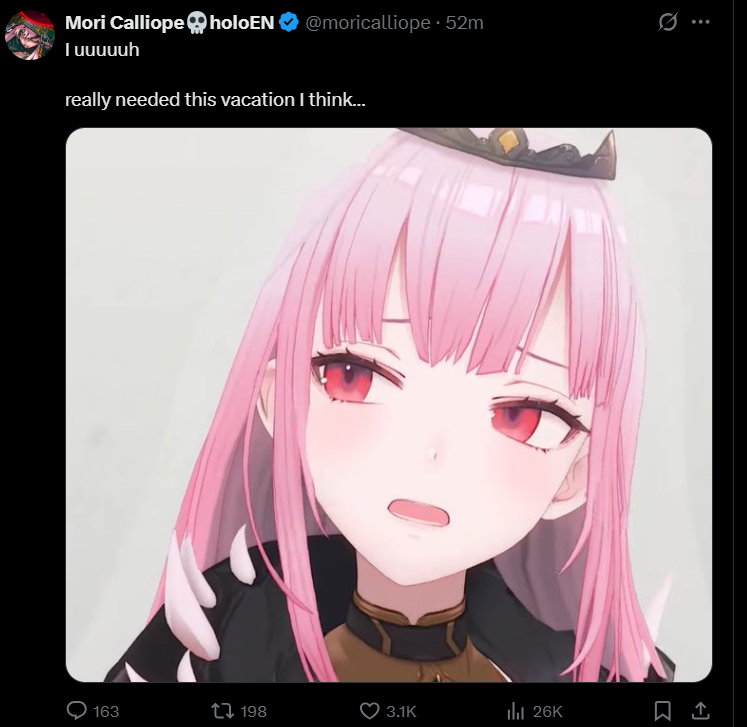747x727 pixels.
Task: Click the Grok slashed-circle icon
Action: 667,22
